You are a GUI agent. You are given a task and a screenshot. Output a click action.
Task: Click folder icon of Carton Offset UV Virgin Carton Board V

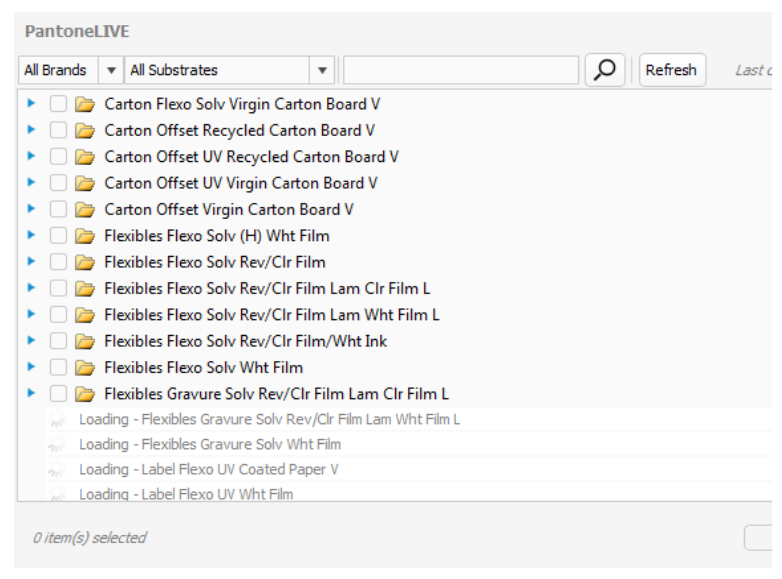[x=85, y=184]
